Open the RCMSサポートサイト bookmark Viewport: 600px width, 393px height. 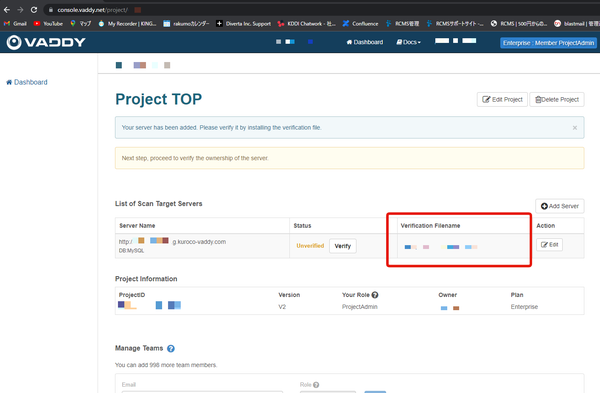[x=455, y=24]
